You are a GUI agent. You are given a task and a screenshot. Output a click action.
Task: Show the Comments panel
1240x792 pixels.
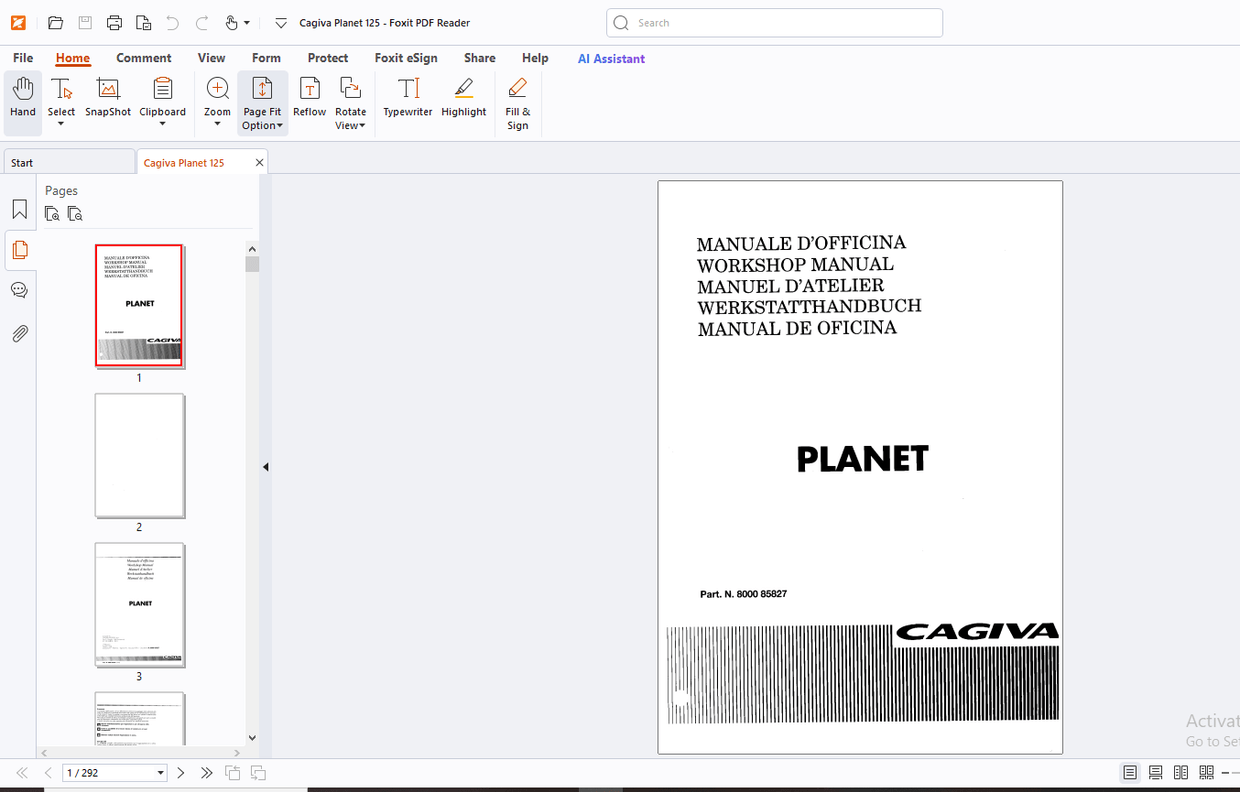click(x=19, y=290)
